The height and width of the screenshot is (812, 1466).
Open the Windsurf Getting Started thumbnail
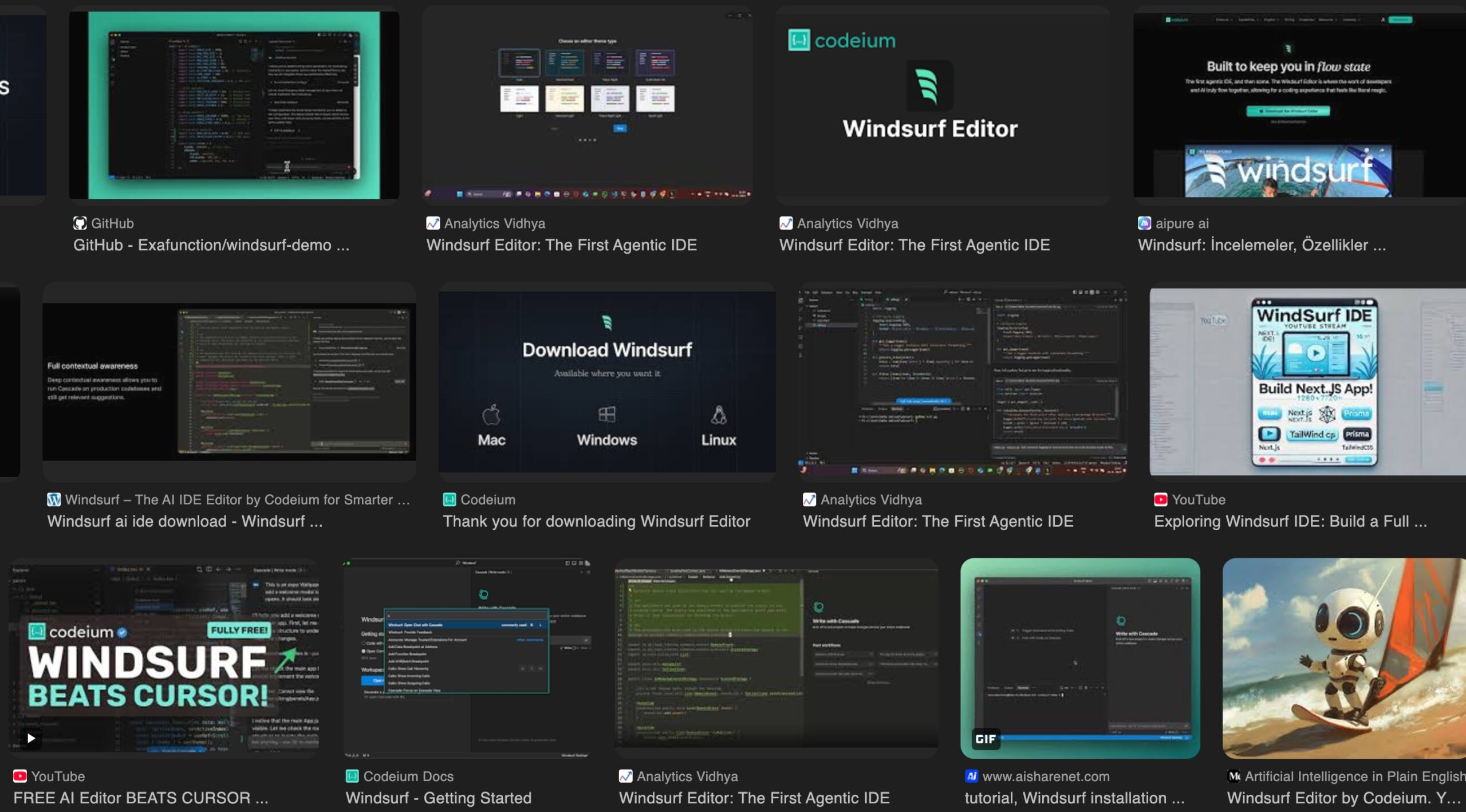(x=467, y=659)
